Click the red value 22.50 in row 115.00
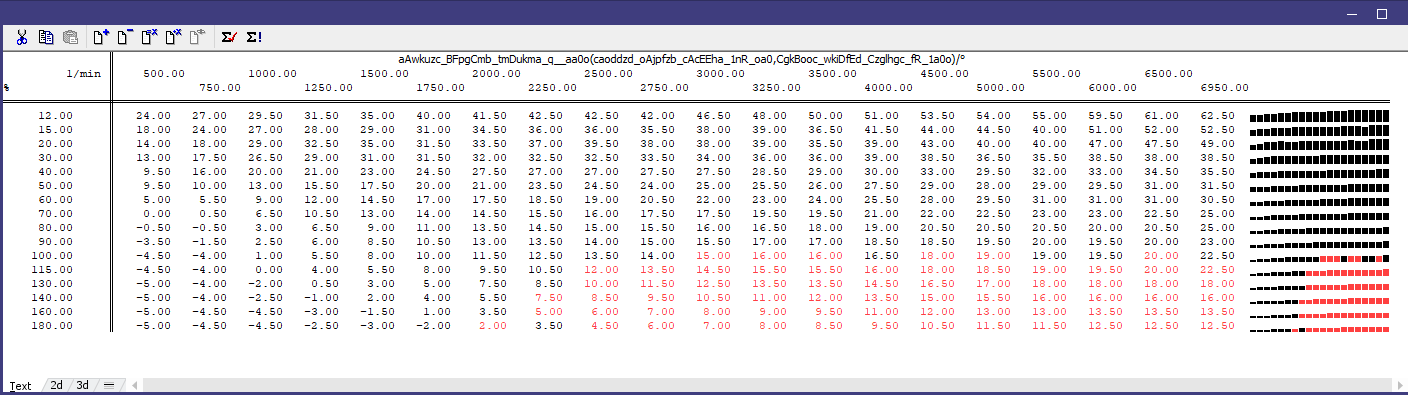Viewport: 1408px width, 395px height. (1218, 270)
